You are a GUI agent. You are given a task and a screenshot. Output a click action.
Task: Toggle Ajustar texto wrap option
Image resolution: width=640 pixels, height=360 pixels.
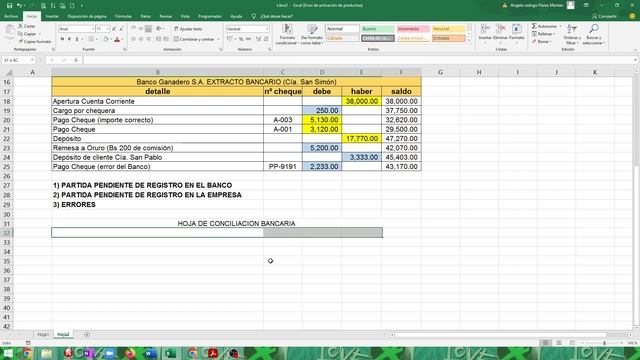point(188,29)
